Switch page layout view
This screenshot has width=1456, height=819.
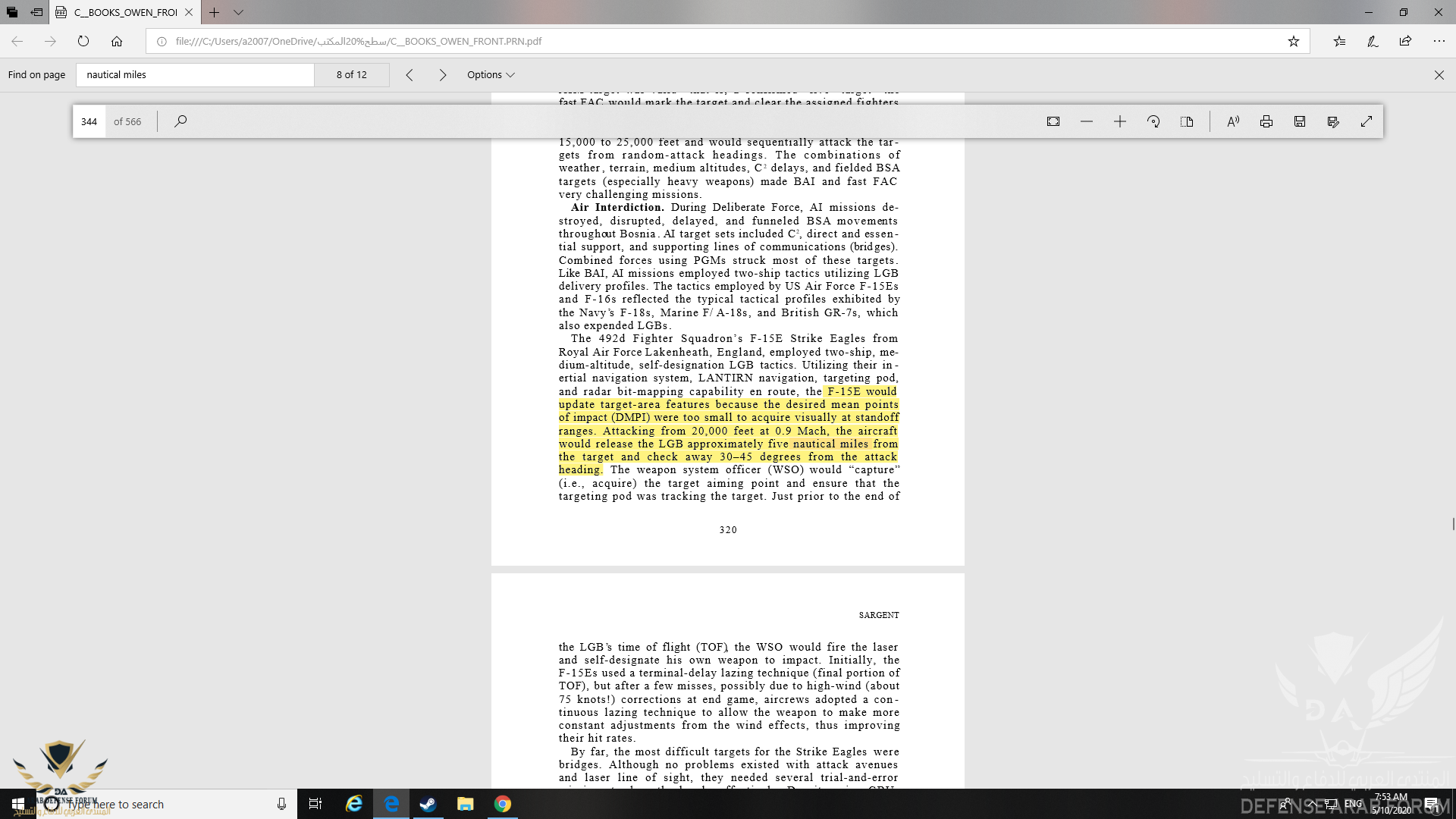(x=1187, y=121)
